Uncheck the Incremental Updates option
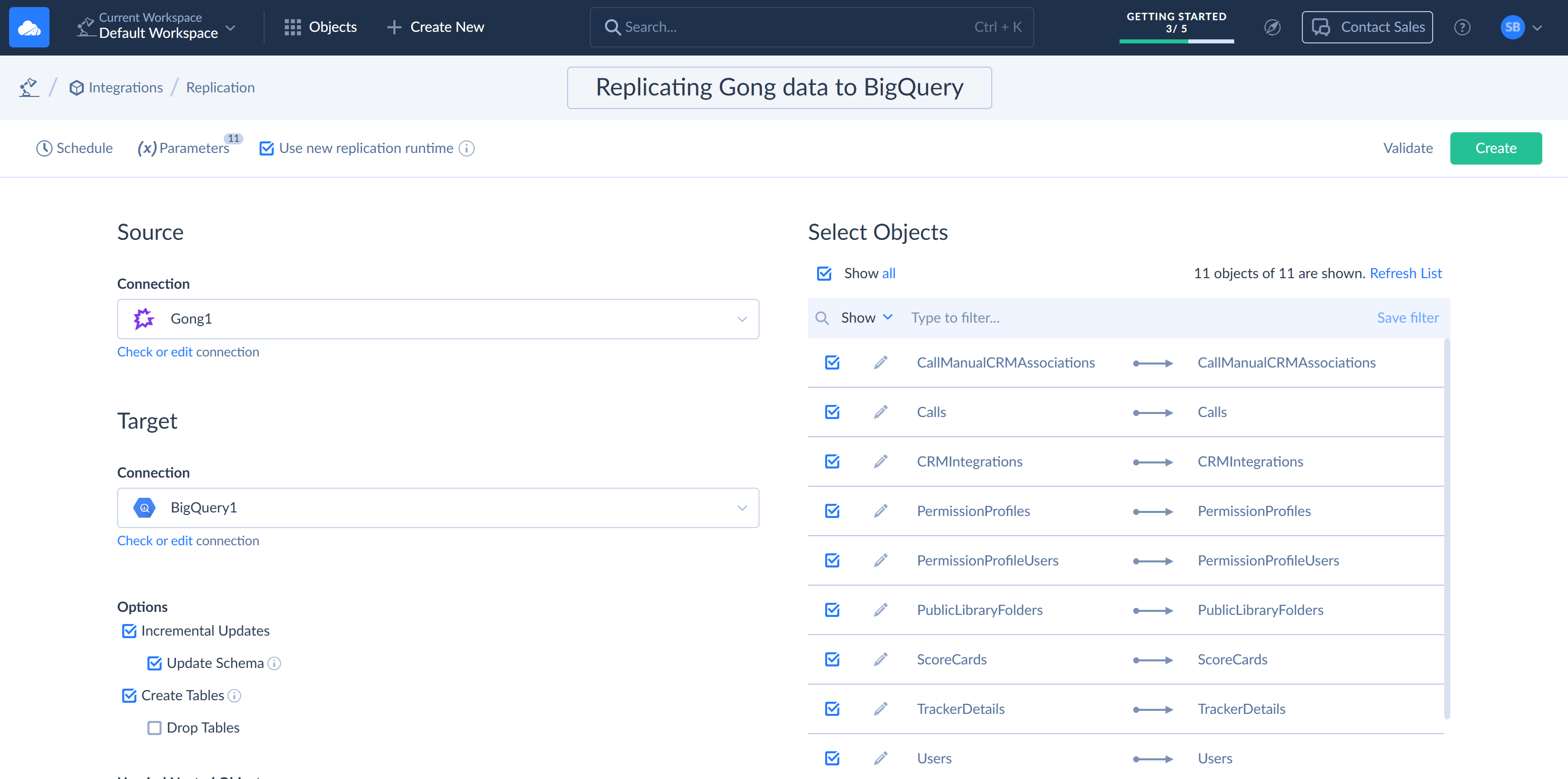The image size is (1568, 779). click(129, 631)
